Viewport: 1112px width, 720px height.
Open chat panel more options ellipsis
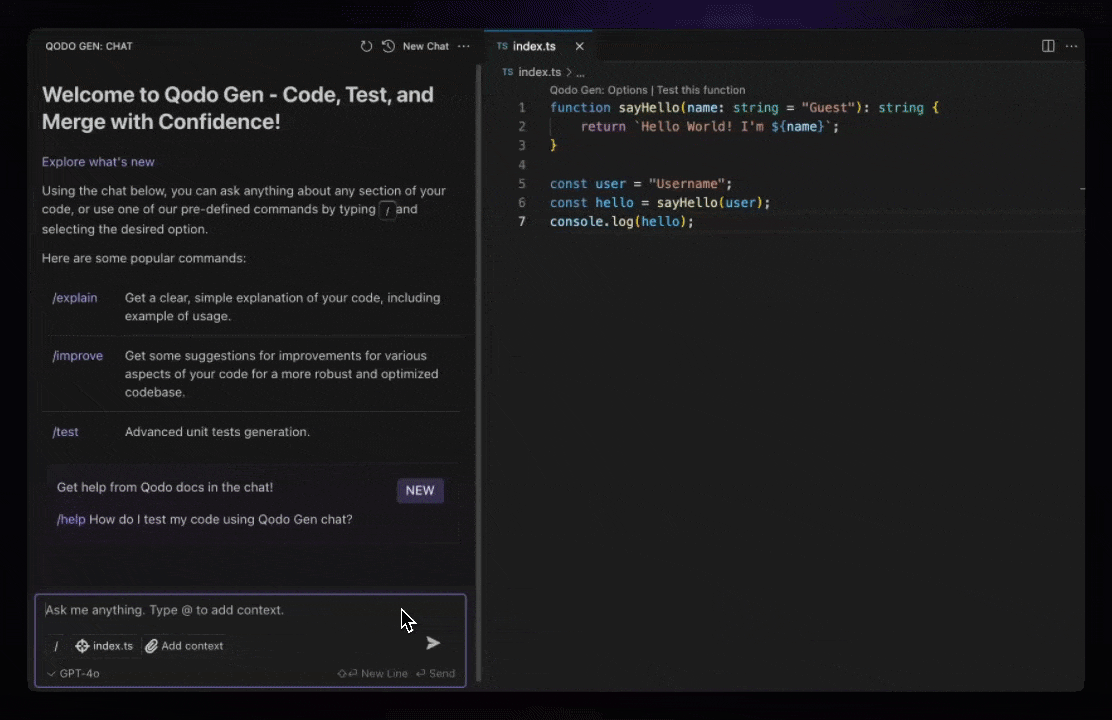point(464,46)
